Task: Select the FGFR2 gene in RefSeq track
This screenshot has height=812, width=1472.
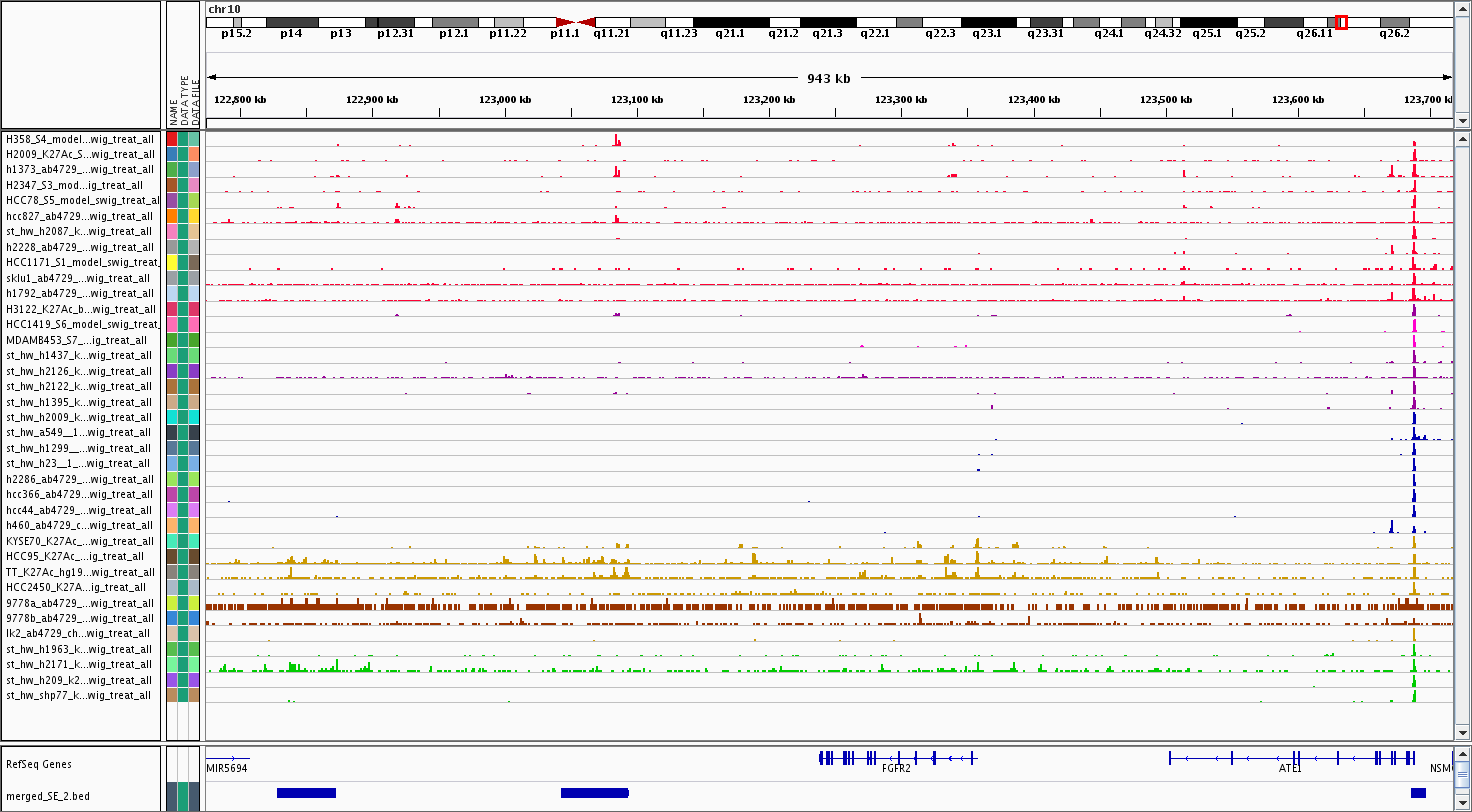Action: (896, 758)
